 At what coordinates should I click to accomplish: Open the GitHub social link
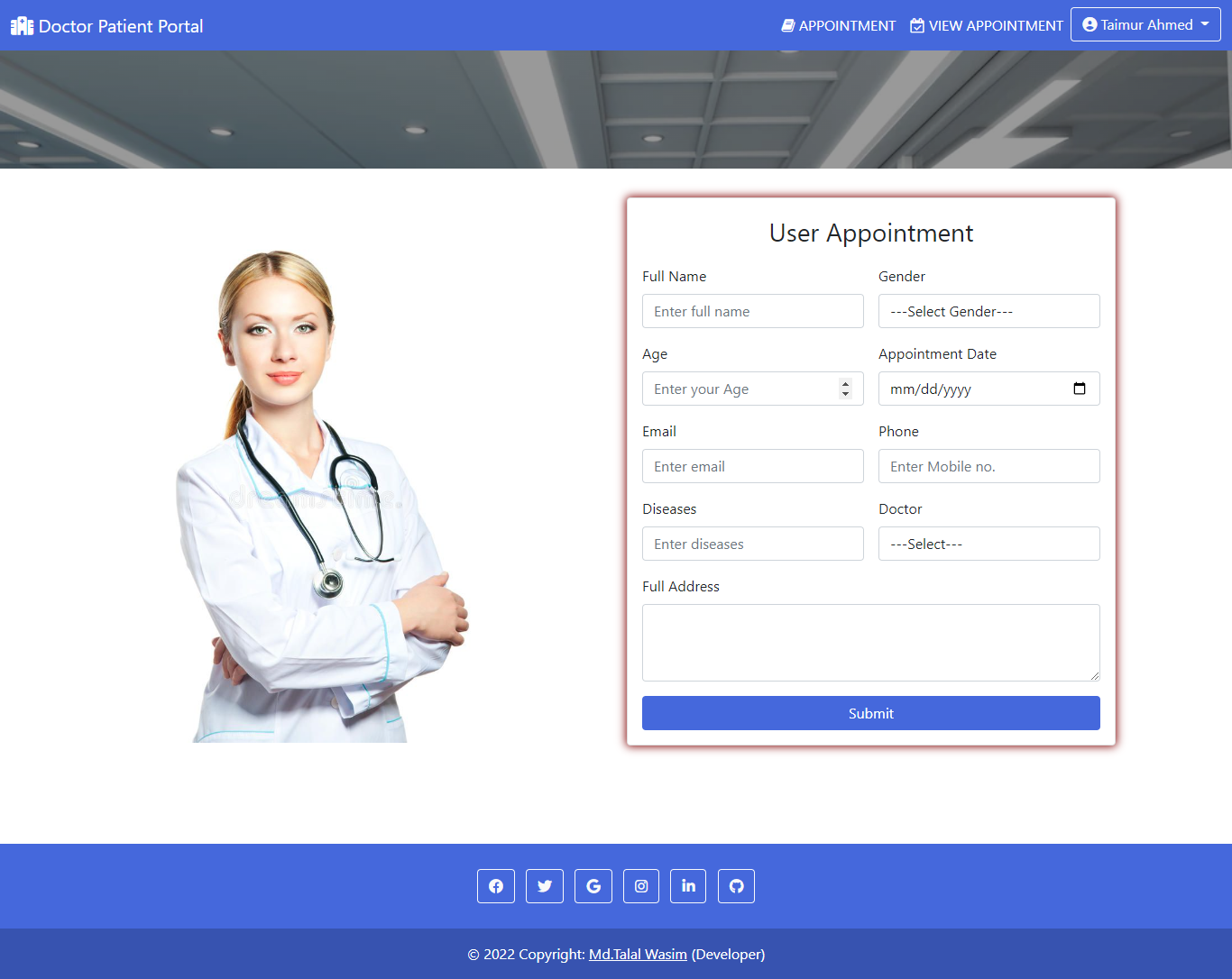(x=736, y=886)
